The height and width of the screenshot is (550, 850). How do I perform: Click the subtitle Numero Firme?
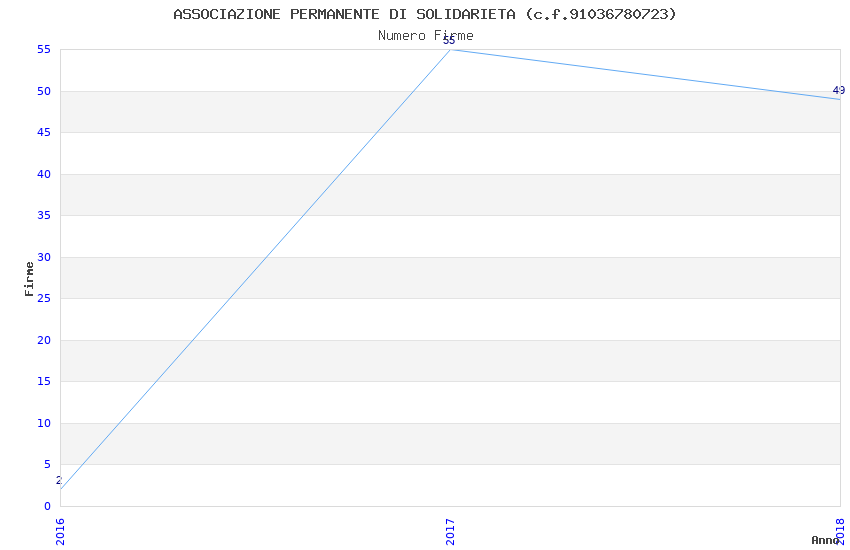[x=426, y=36]
